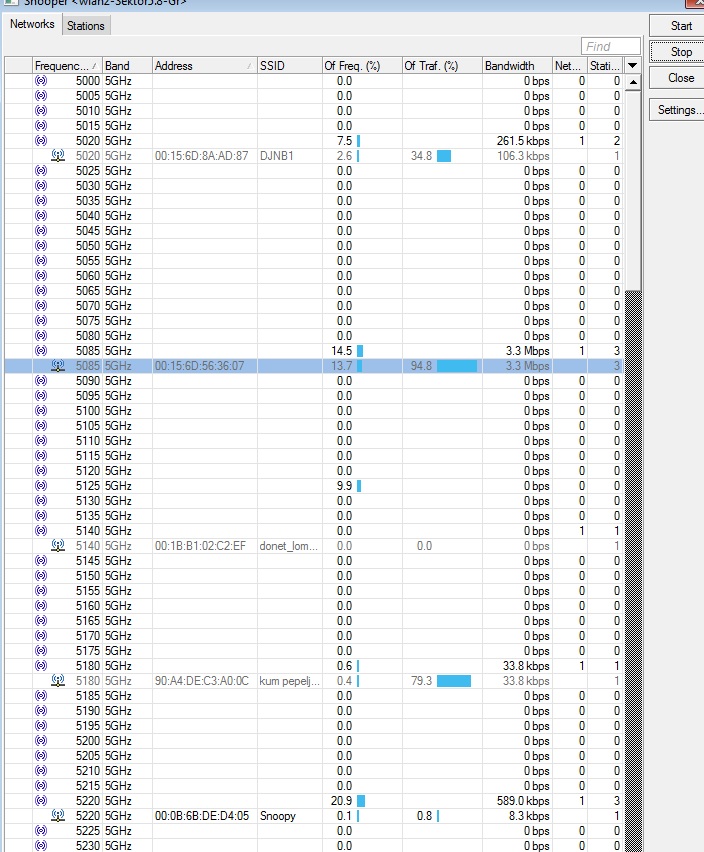Click the frequency icon in the 5035 row
704x852 pixels.
tap(41, 201)
